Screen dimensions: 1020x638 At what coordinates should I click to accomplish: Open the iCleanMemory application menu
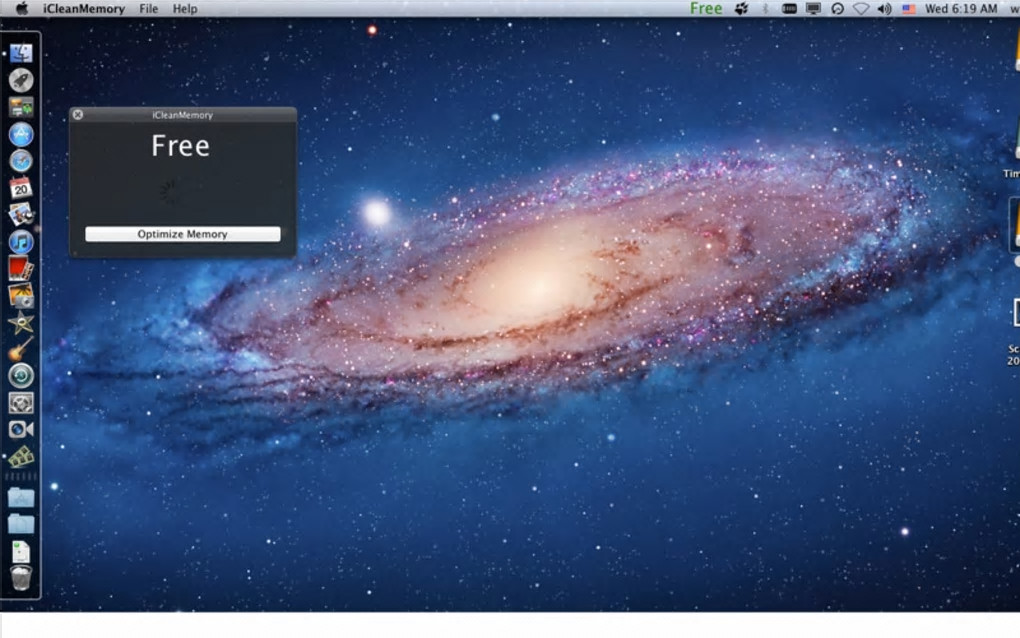84,8
